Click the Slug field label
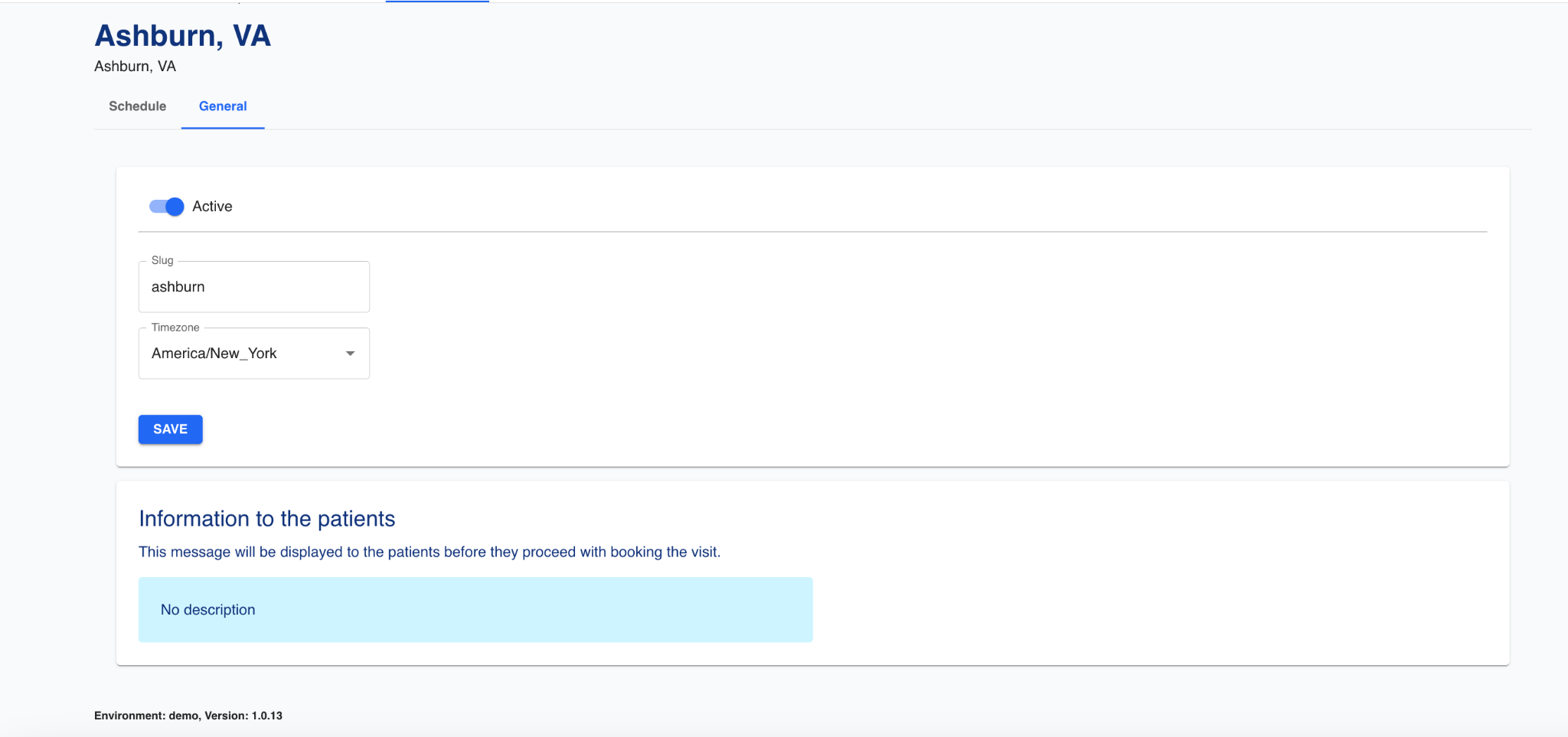 pos(162,260)
